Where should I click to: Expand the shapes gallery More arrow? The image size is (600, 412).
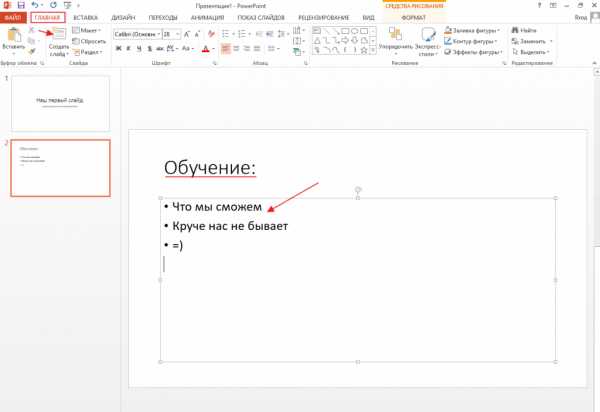tap(373, 50)
